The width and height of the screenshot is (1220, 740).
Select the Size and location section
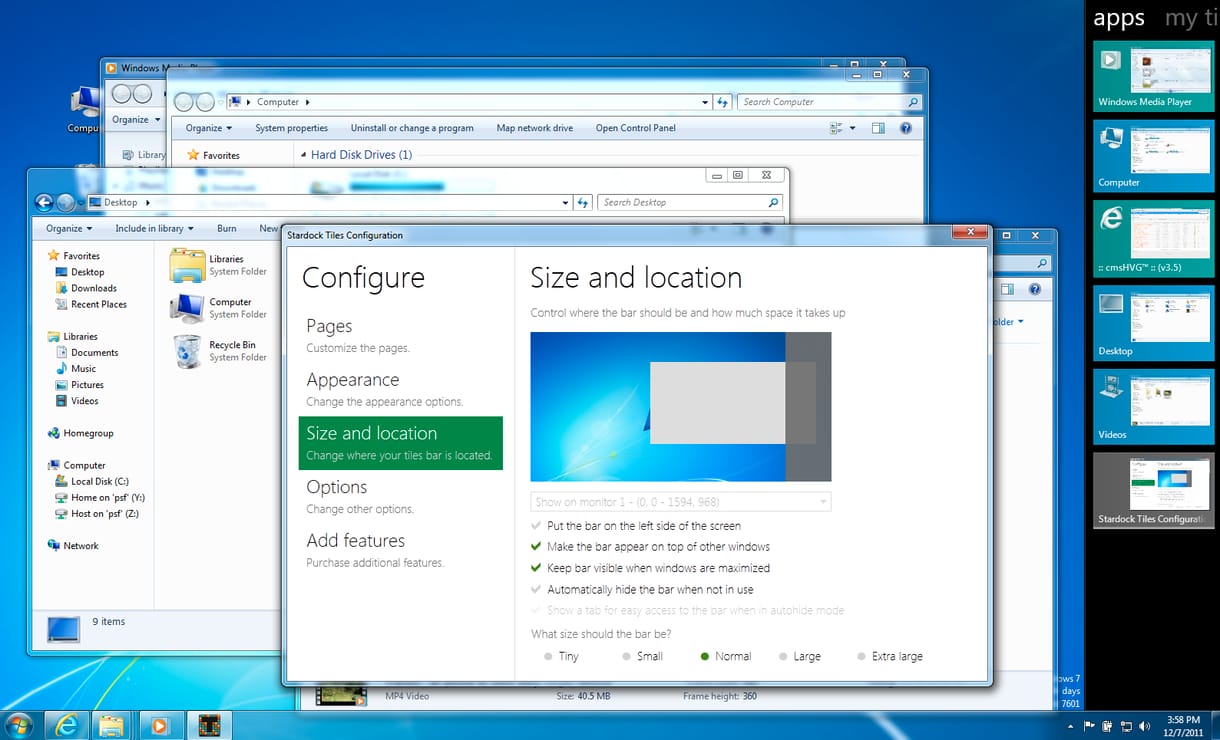(400, 443)
